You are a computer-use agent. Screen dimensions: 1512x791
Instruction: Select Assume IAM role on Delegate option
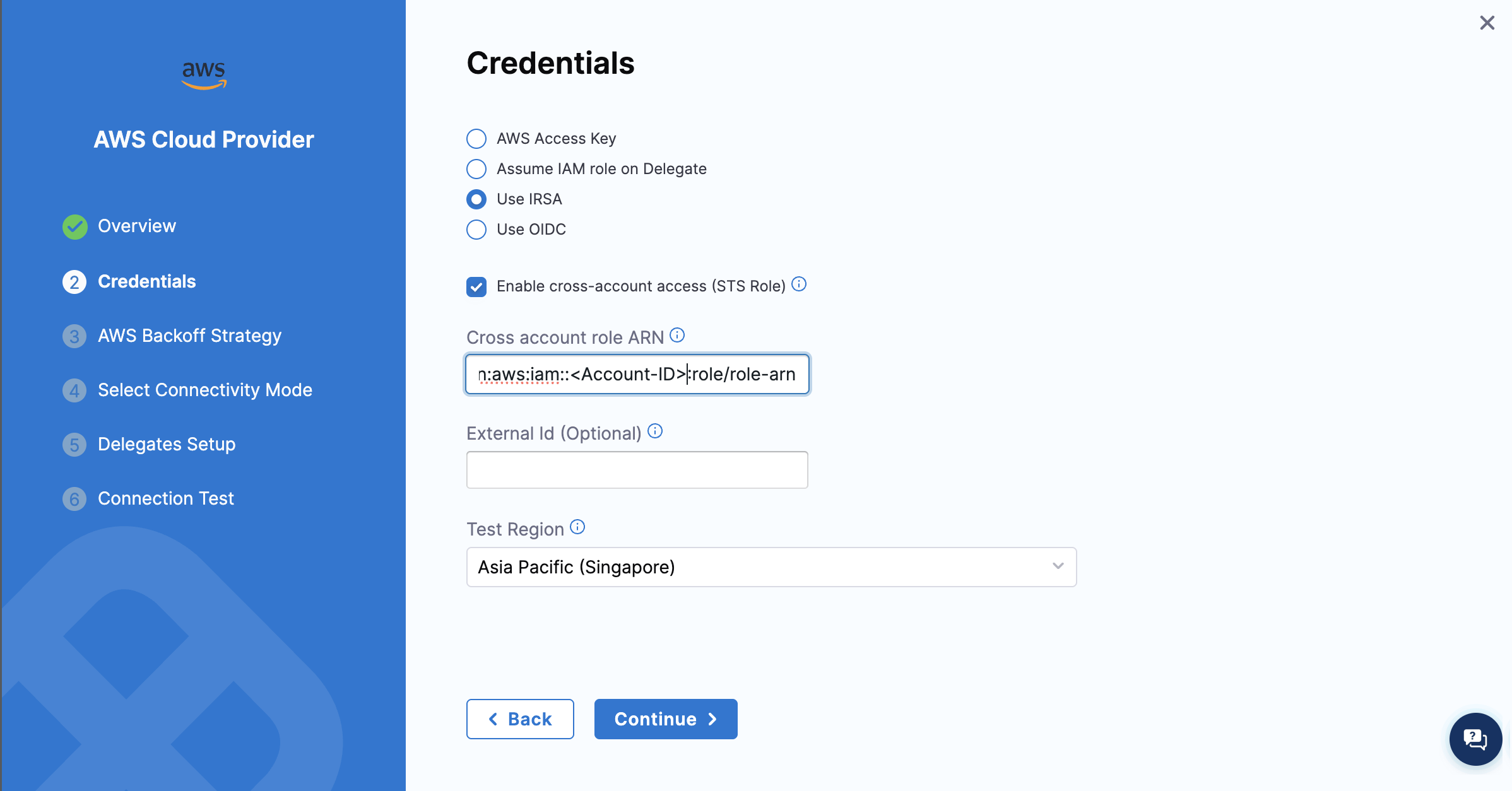[476, 169]
